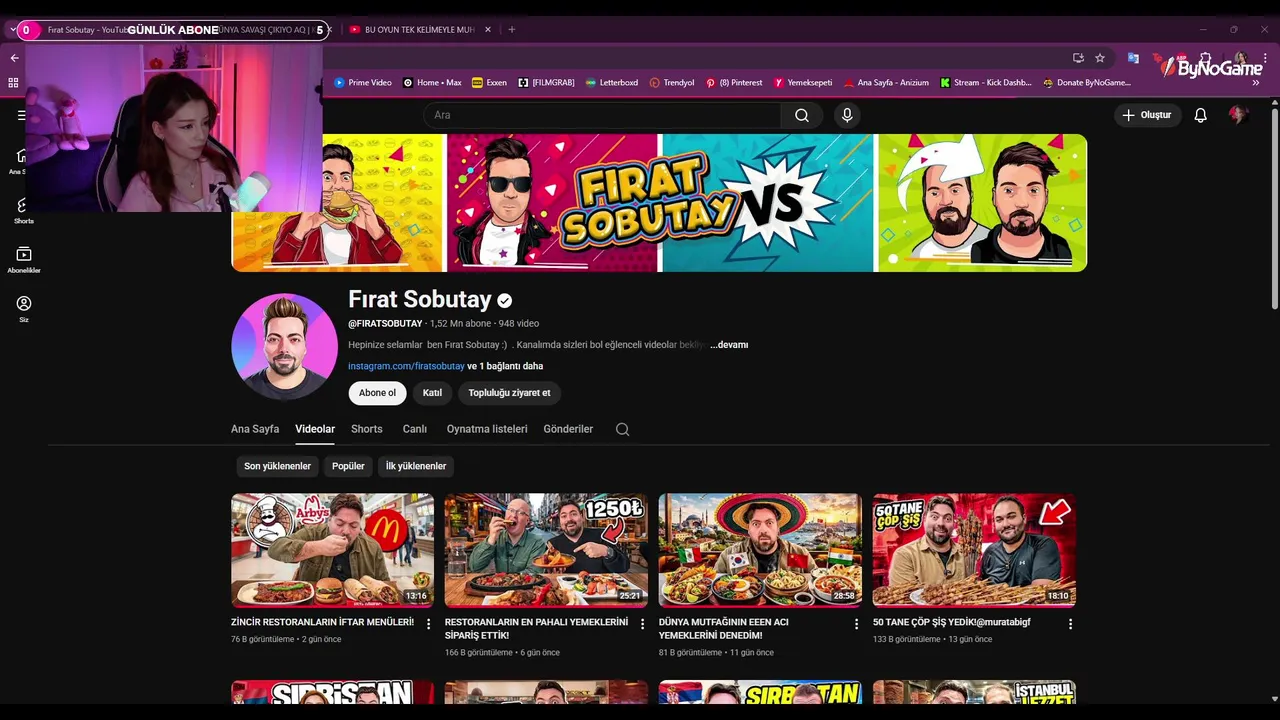Open the apps grid in bookmarks bar
1280x720 pixels.
[x=13, y=83]
